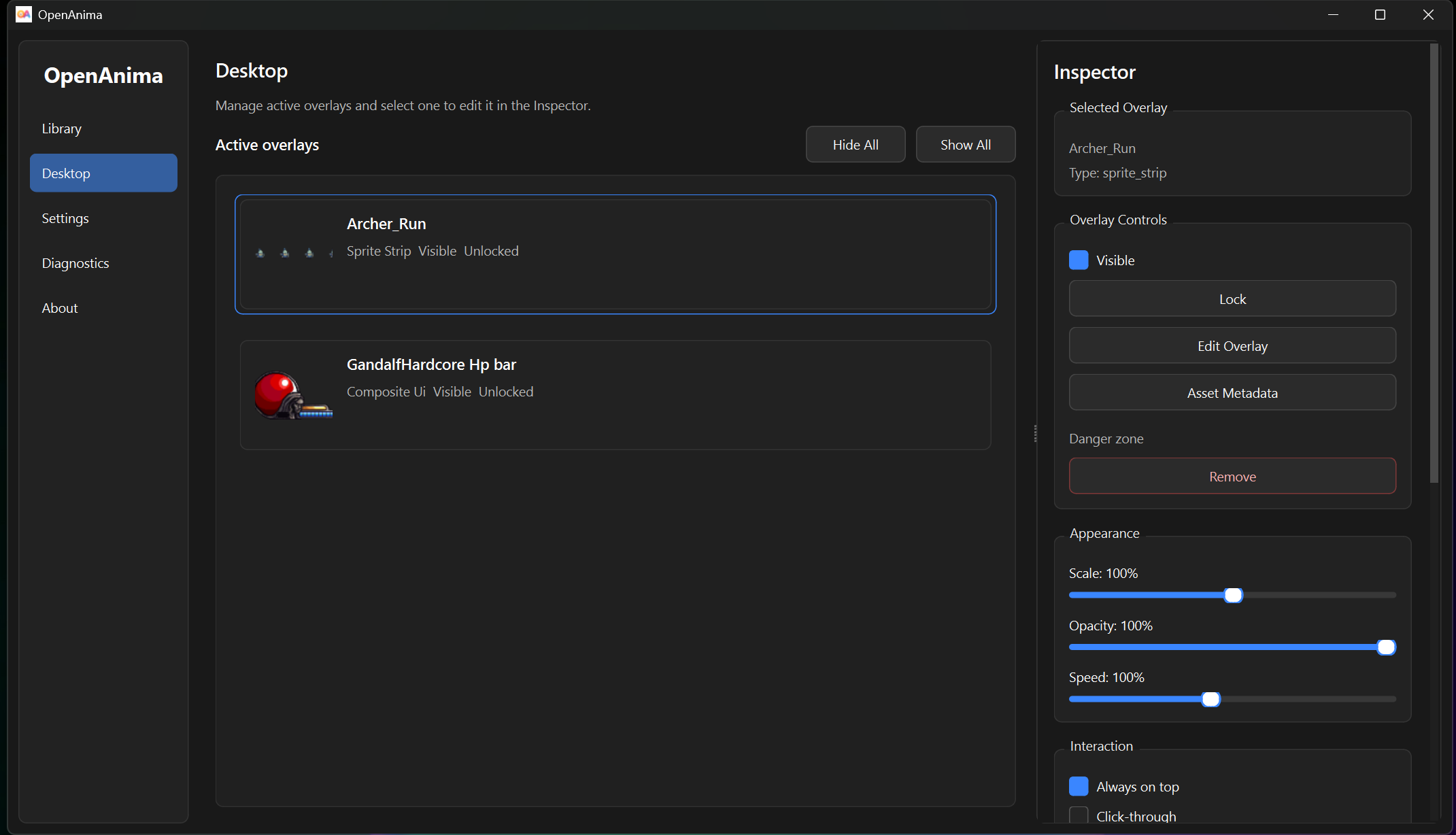This screenshot has height=835, width=1456.
Task: Toggle the Always on top checkbox
Action: point(1079,787)
